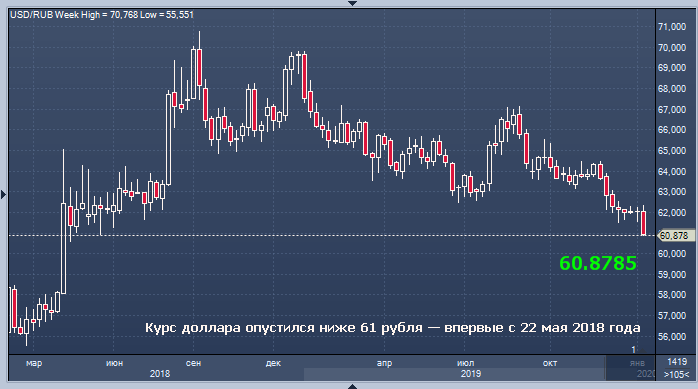698x389 pixels.
Task: Click the 56,000 price axis label
Action: [672, 336]
